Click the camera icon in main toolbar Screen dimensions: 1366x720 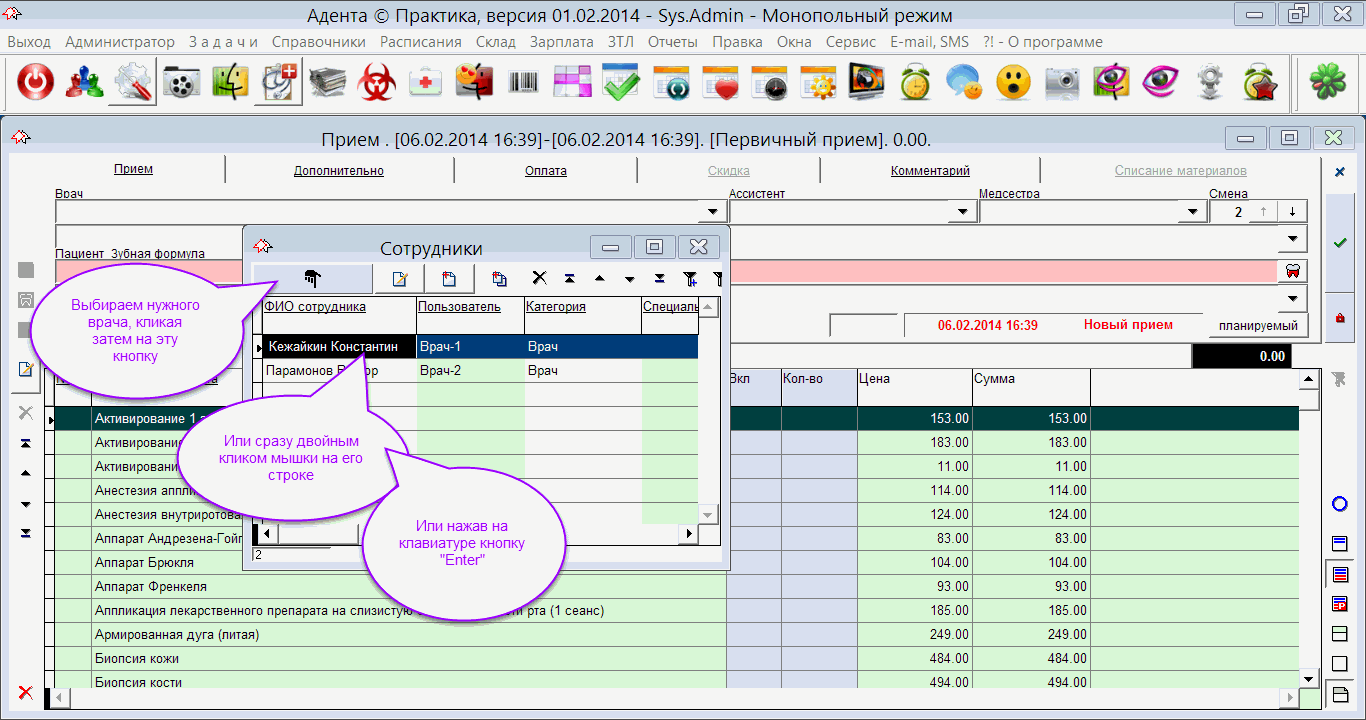[x=1061, y=82]
